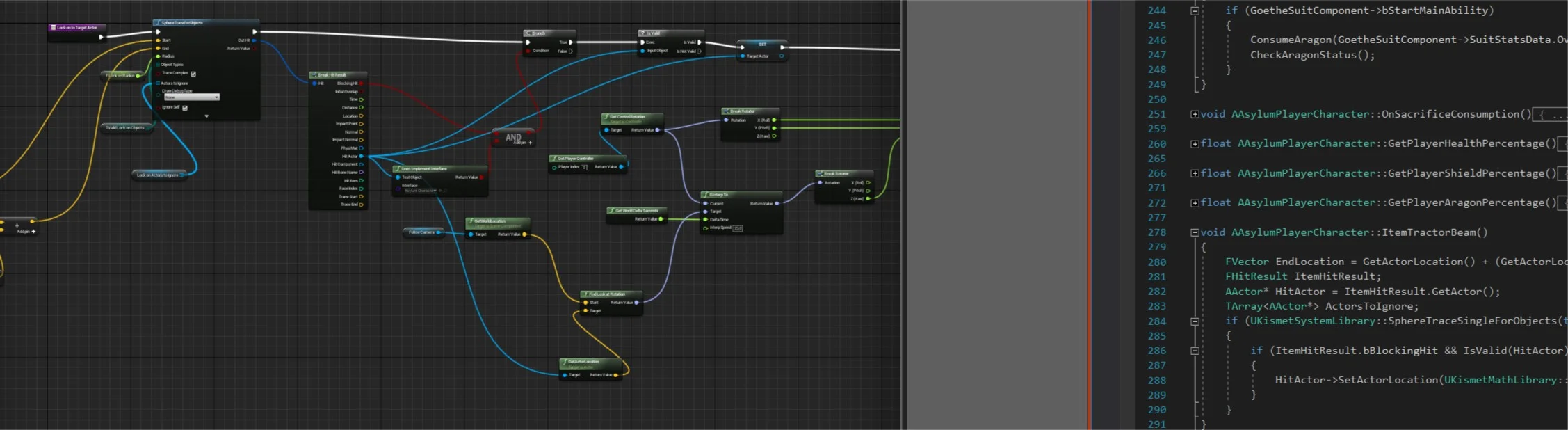Click the Add pin plus on AND node
1568x430 pixels.
531,143
